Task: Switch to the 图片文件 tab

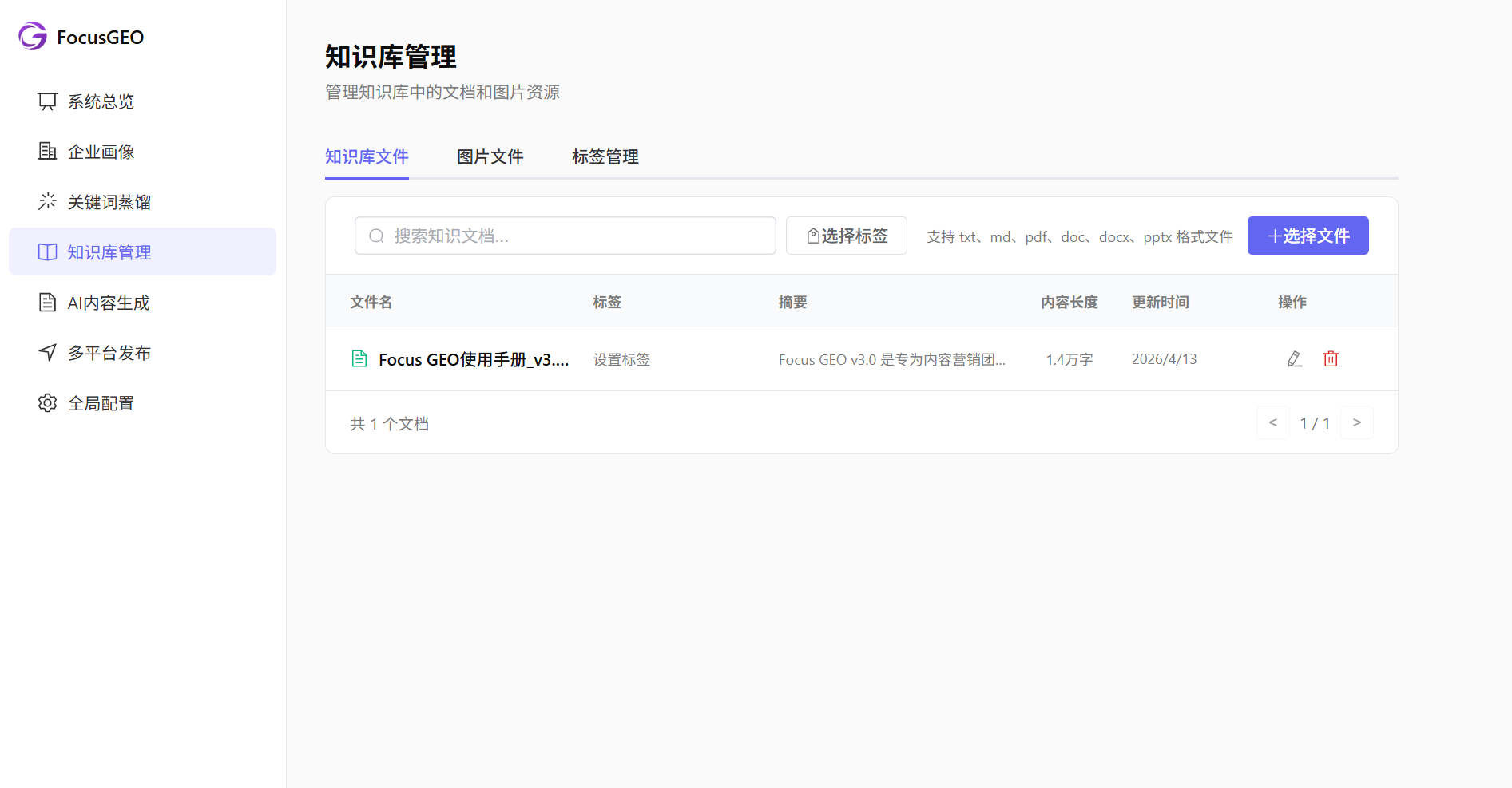Action: (x=490, y=157)
